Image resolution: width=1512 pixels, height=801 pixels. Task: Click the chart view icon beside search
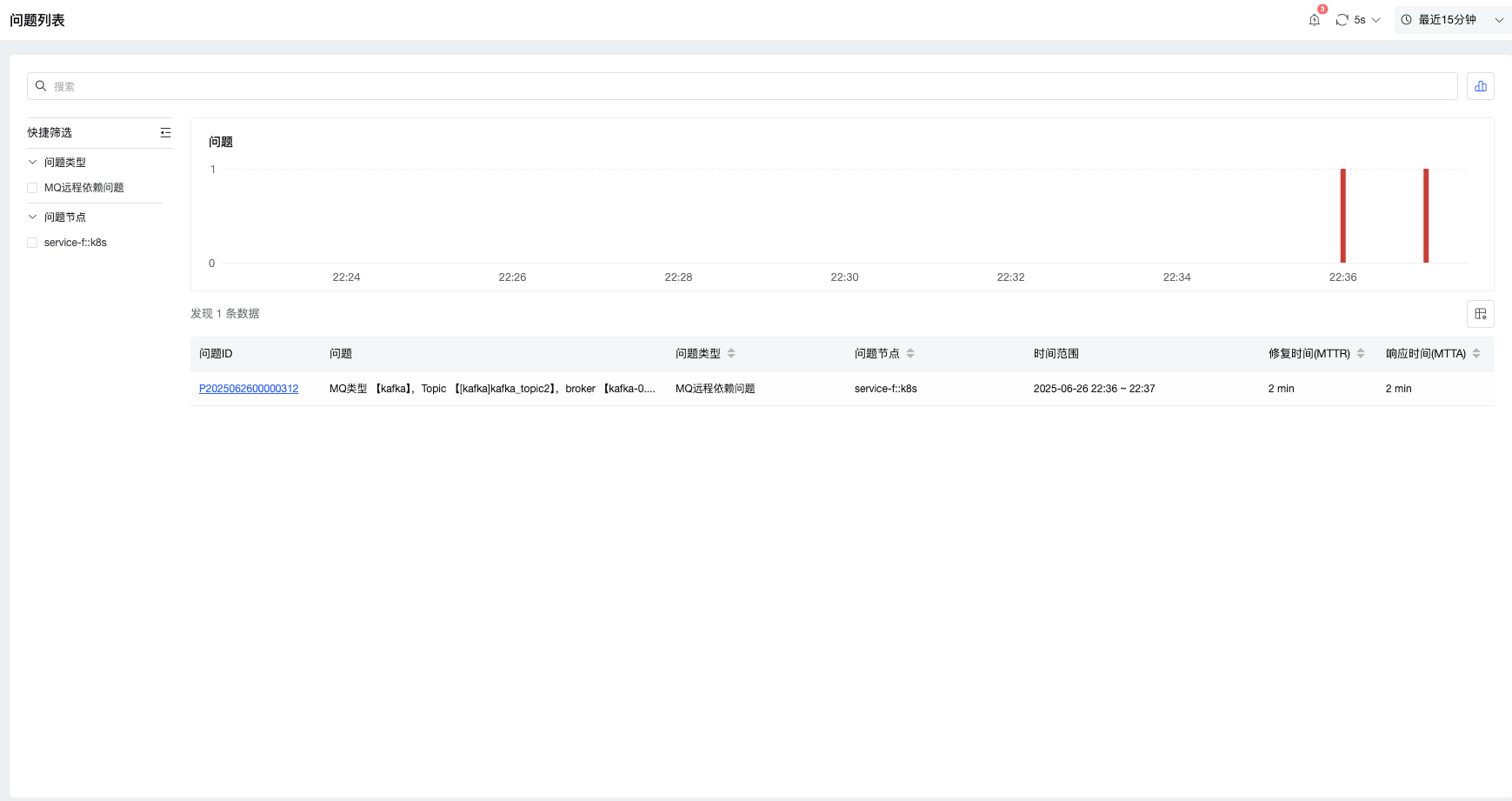(1481, 86)
